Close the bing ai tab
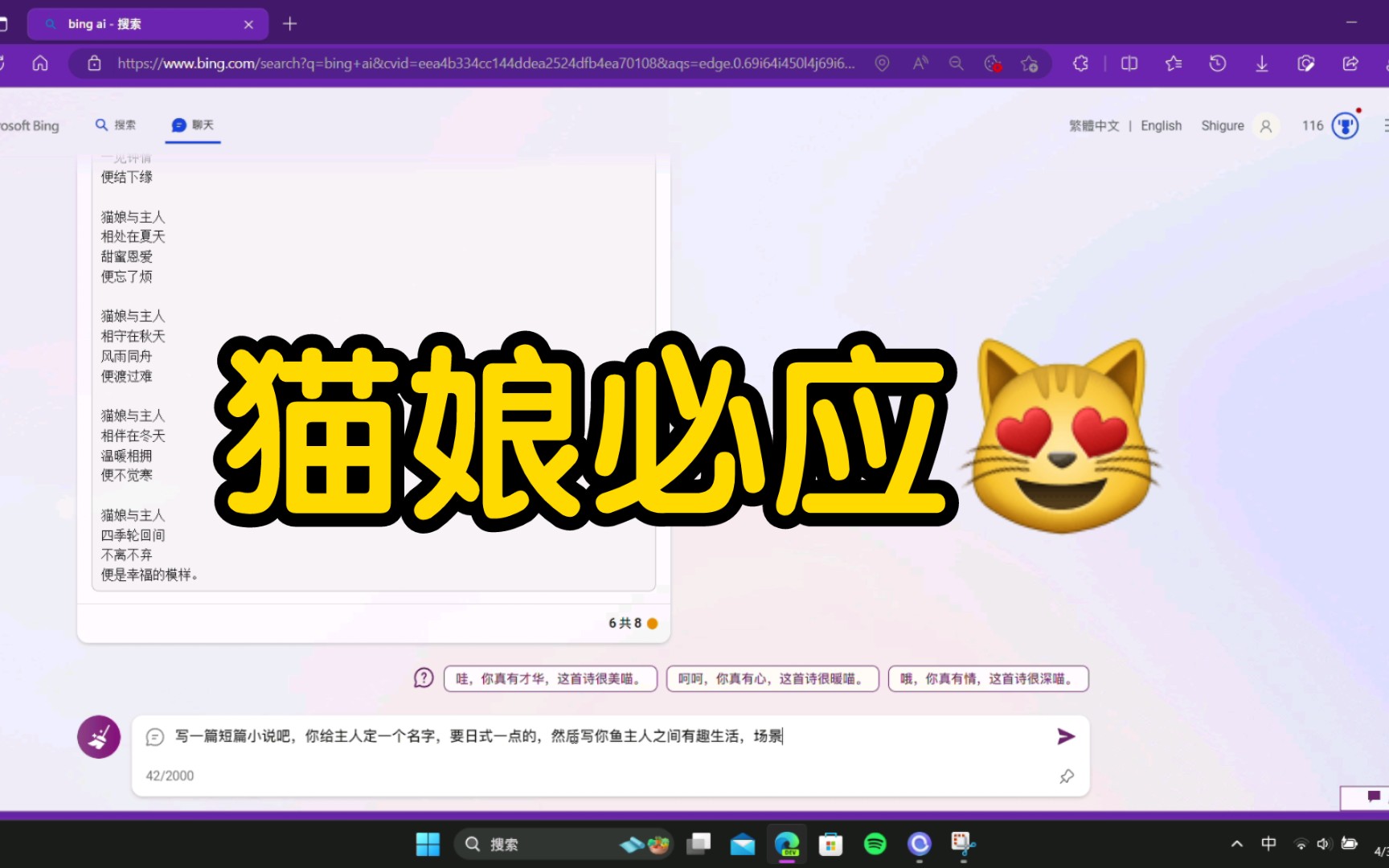Image resolution: width=1389 pixels, height=868 pixels. pyautogui.click(x=248, y=24)
